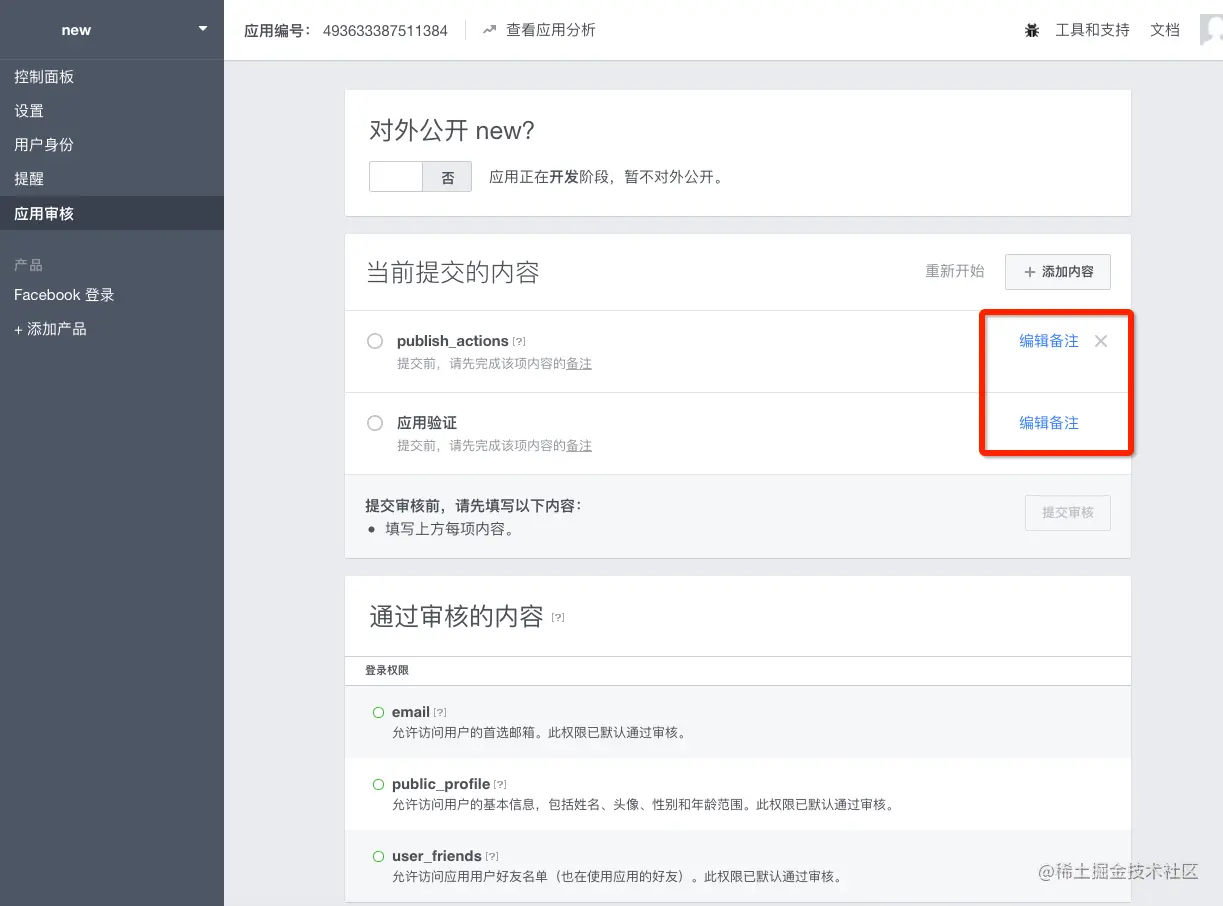Open the new app selector dropdown
The image size is (1223, 906).
pyautogui.click(x=112, y=30)
